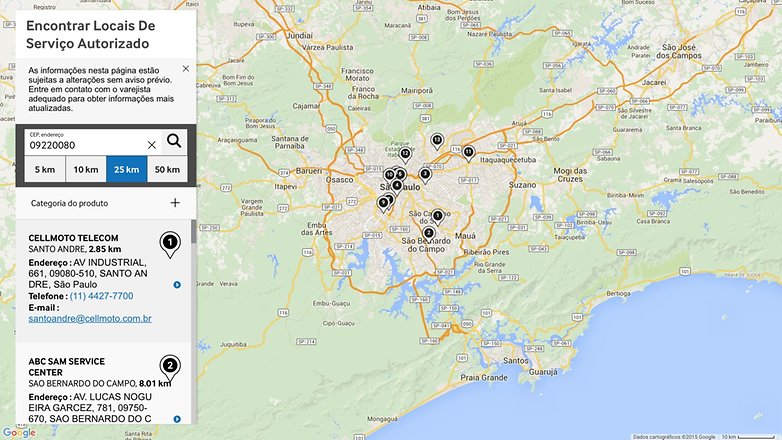The image size is (782, 440).
Task: Click the Guarujá label on the map
Action: (x=543, y=372)
